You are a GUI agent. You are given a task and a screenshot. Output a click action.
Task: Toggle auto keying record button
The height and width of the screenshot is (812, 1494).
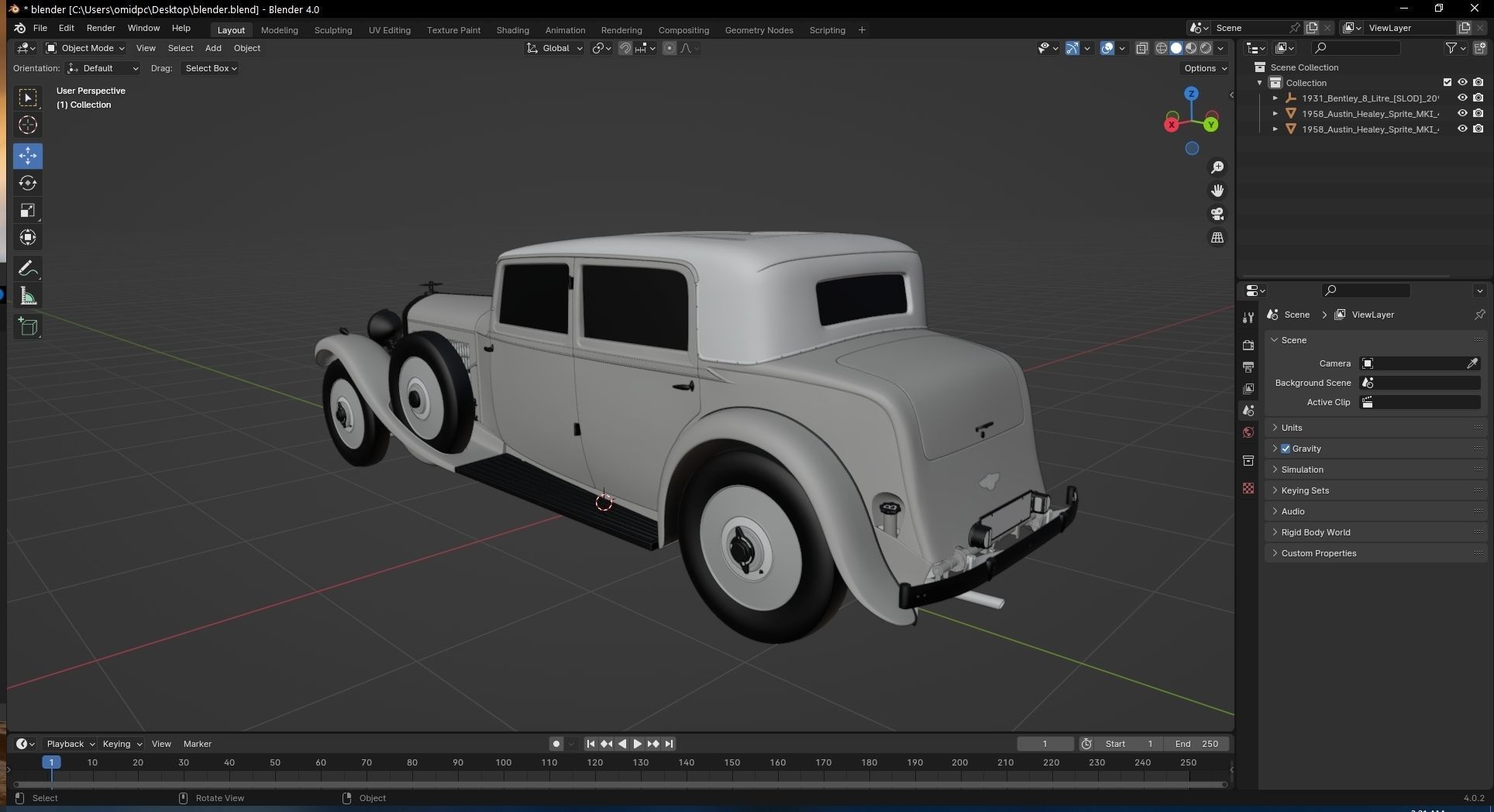click(x=556, y=744)
